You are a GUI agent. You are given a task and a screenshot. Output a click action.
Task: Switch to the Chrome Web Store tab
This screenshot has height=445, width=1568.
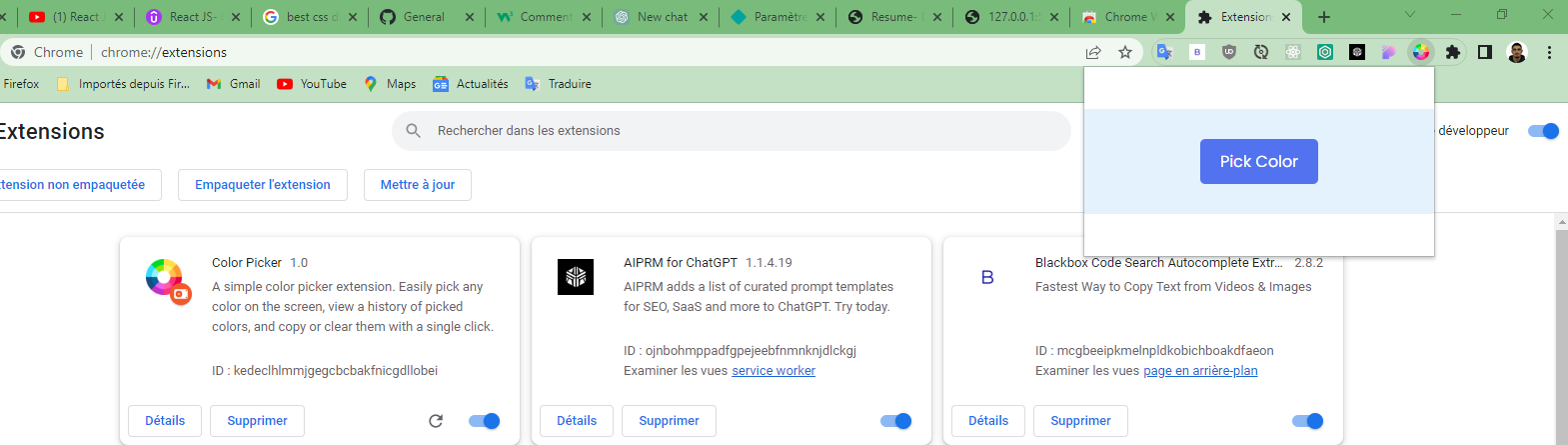coord(1127,17)
